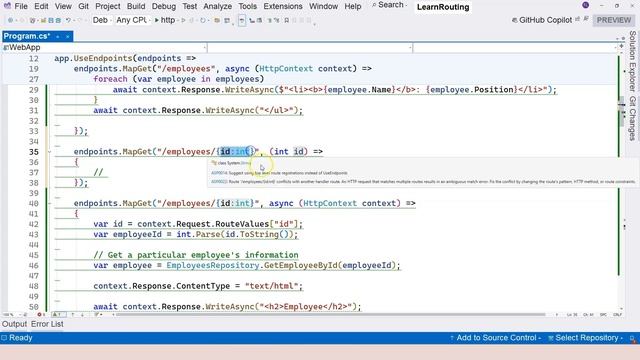Viewport: 640px width, 360px height.
Task: Click the new item toolbar icon
Action: [x=33, y=20]
